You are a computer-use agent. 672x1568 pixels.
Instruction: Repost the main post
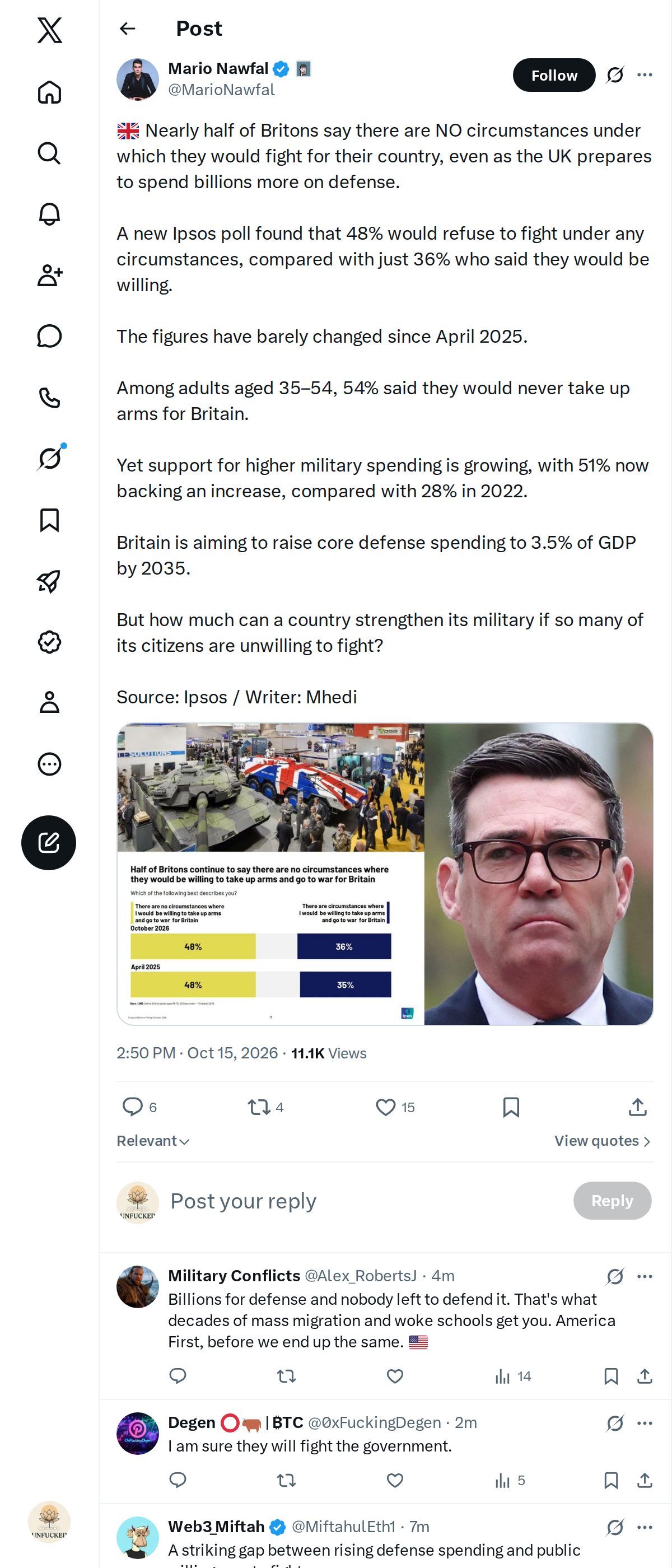259,1107
